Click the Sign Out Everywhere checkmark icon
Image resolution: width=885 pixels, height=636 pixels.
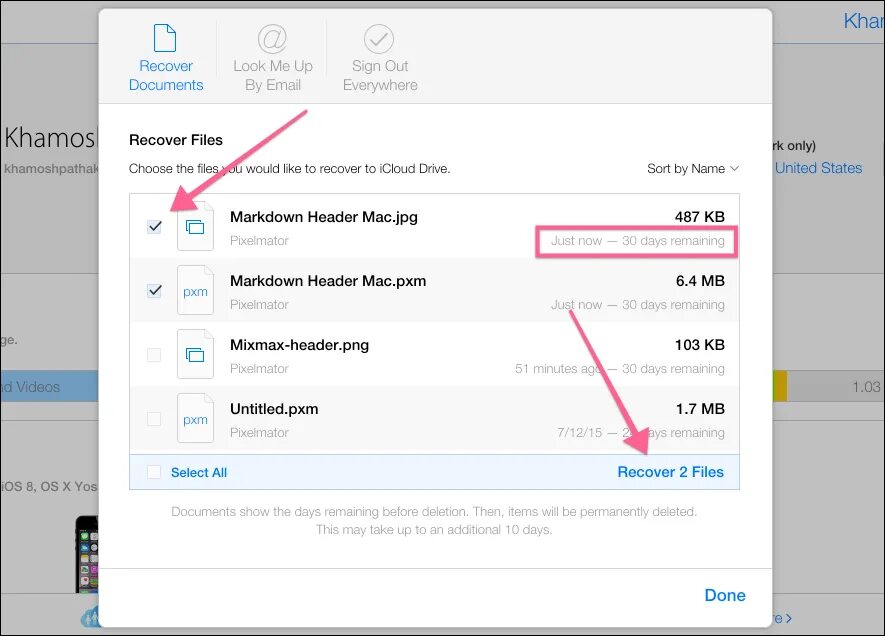point(379,38)
